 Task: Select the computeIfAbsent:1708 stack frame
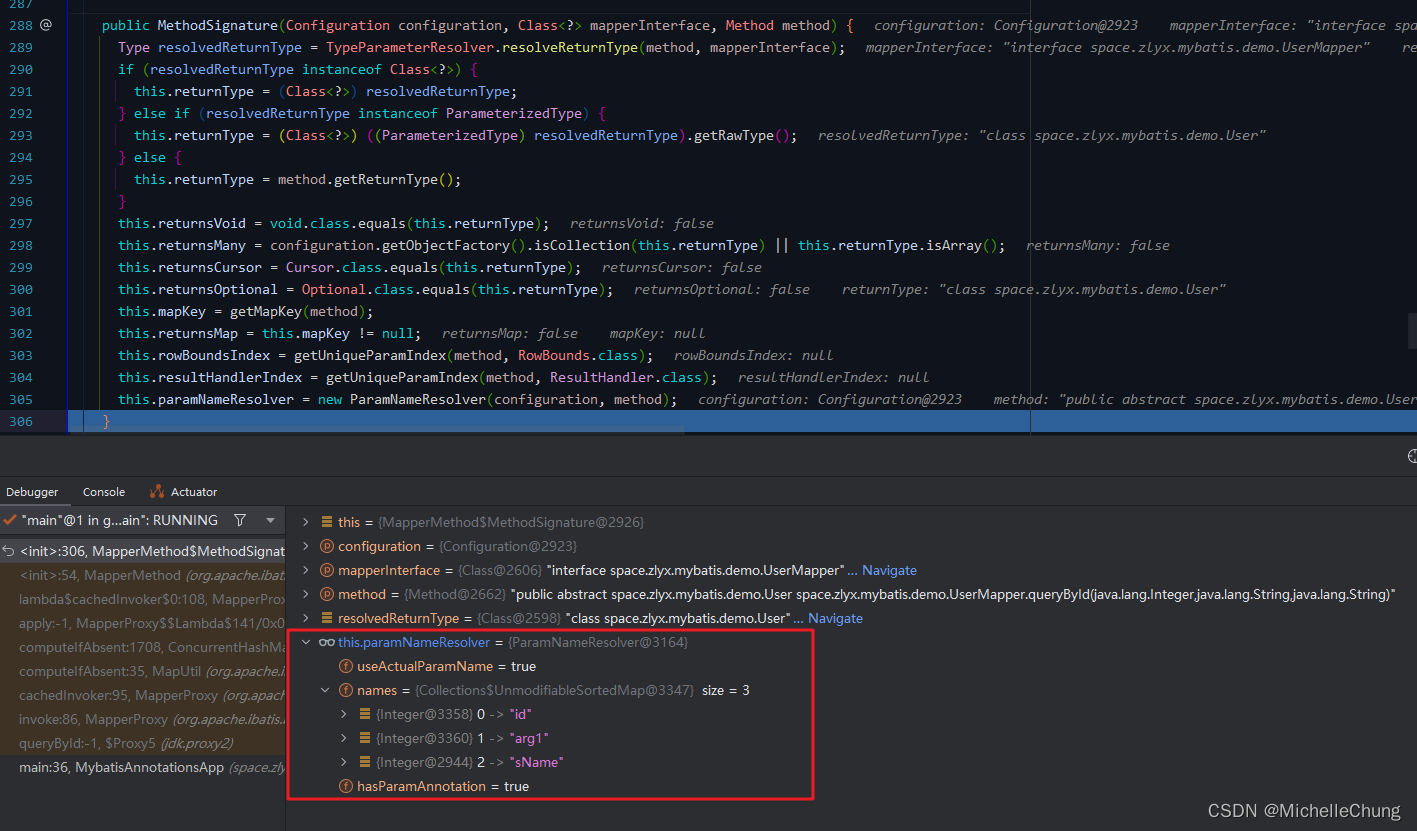143,647
